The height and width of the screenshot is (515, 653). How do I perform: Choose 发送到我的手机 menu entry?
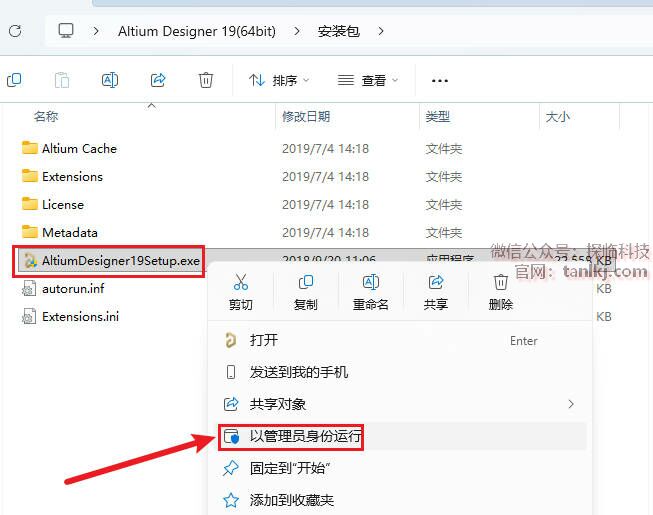[x=399, y=372]
